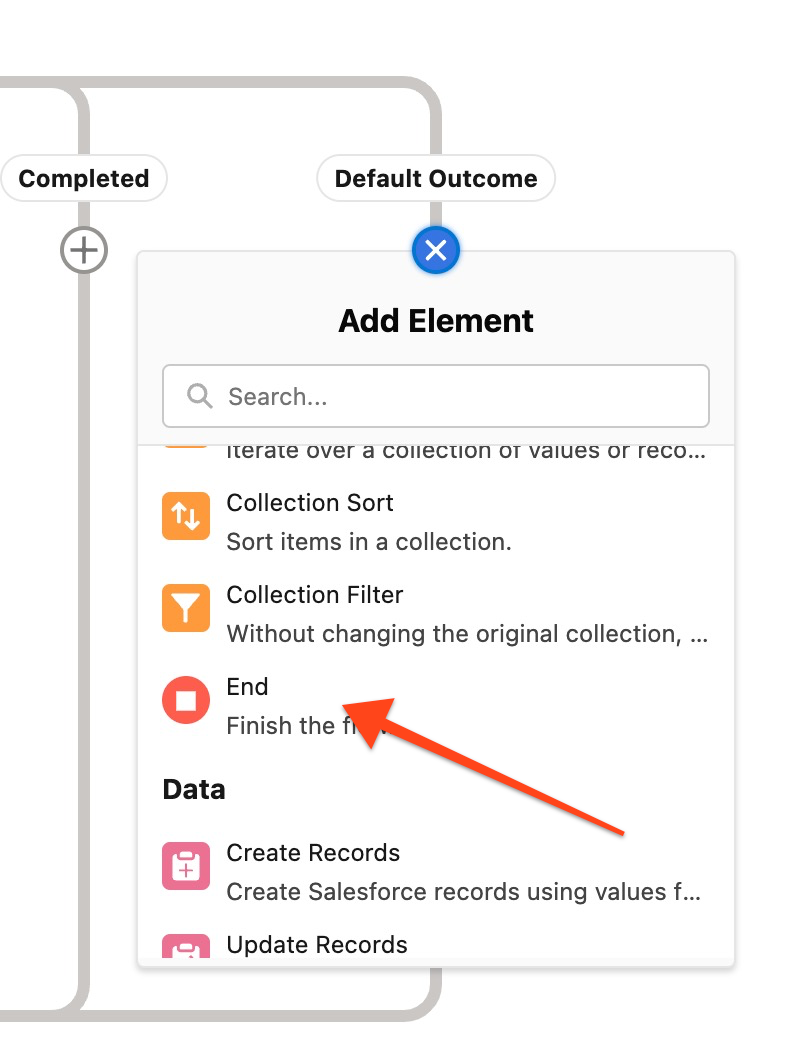Select the Collection Sort element icon

(185, 516)
